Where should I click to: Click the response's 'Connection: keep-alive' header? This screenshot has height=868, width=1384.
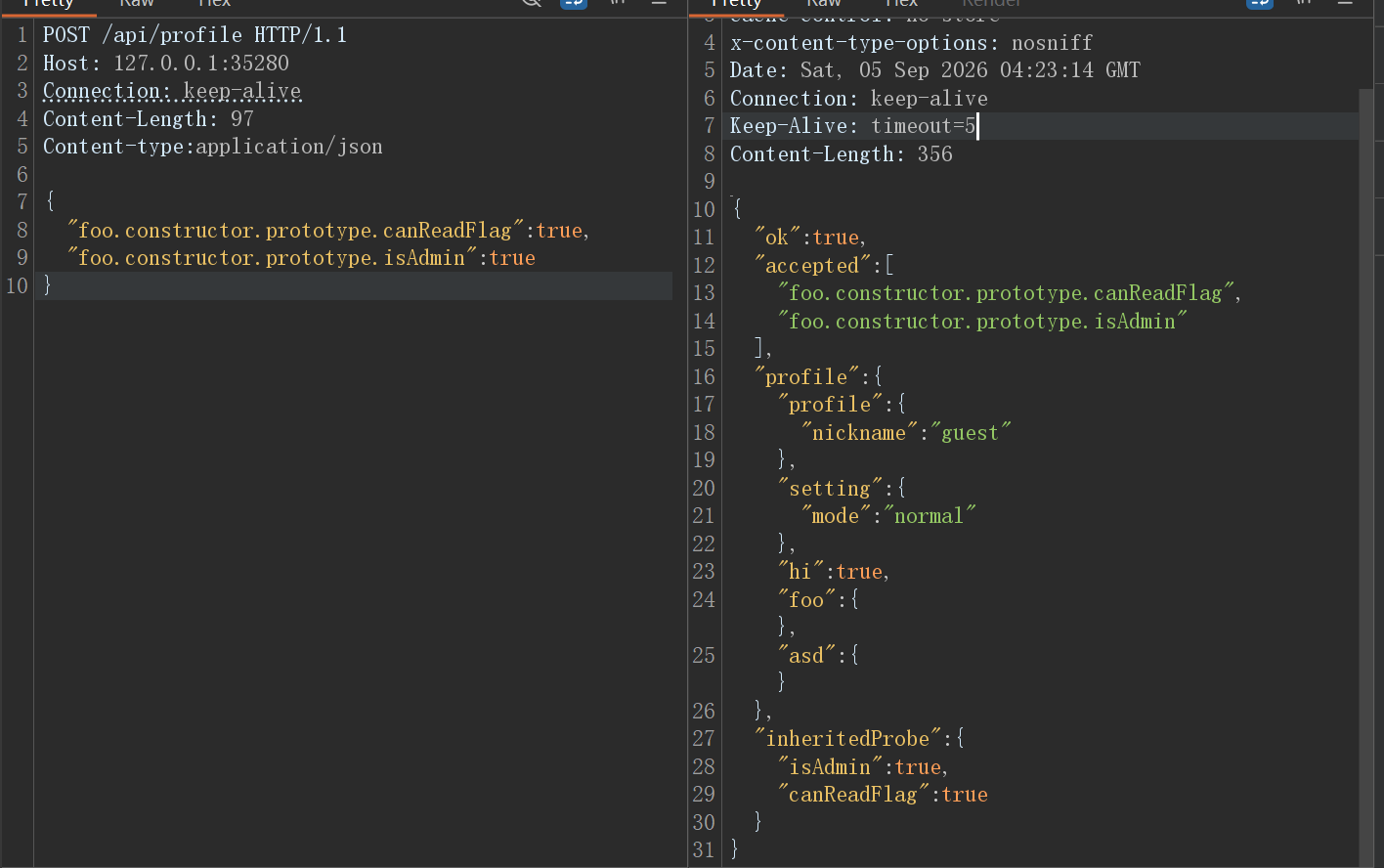click(859, 99)
